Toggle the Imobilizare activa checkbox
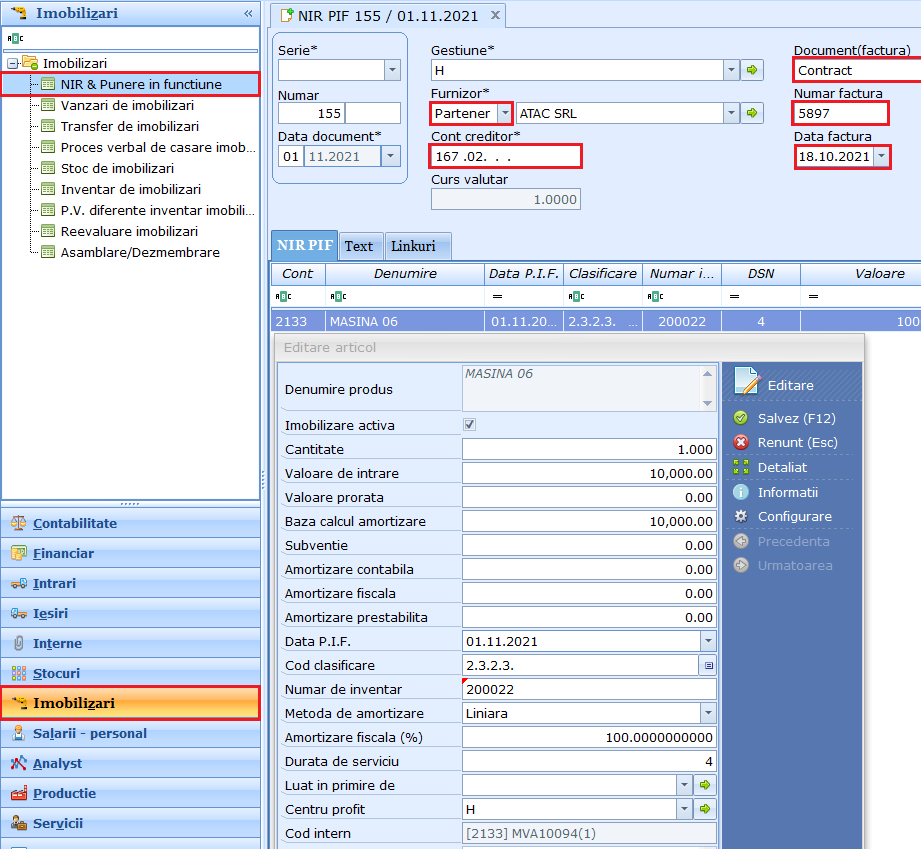The height and width of the screenshot is (849, 921). tap(470, 425)
